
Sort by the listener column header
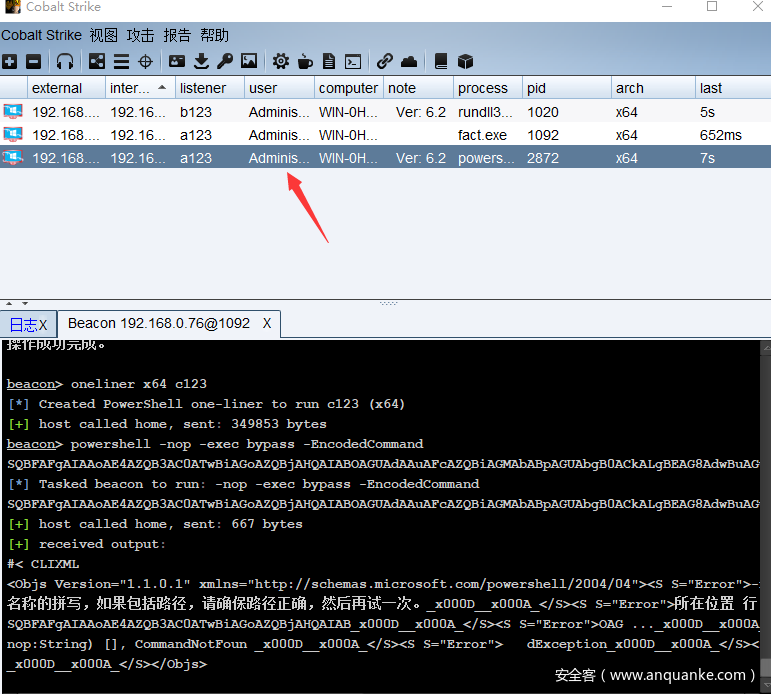pos(209,88)
